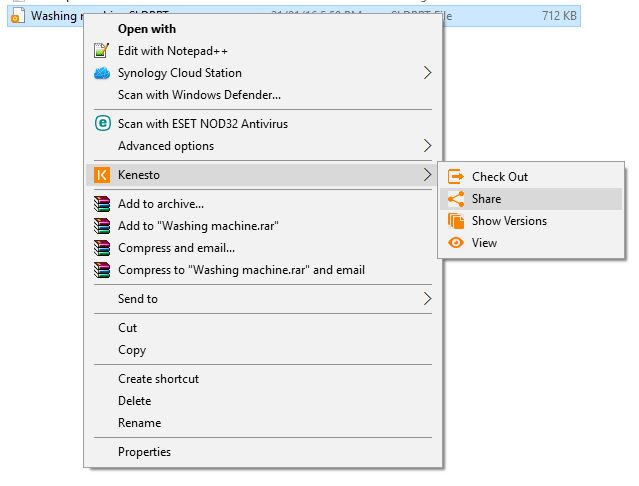The height and width of the screenshot is (486, 639).
Task: Click the orange eye View icon
Action: 456,243
